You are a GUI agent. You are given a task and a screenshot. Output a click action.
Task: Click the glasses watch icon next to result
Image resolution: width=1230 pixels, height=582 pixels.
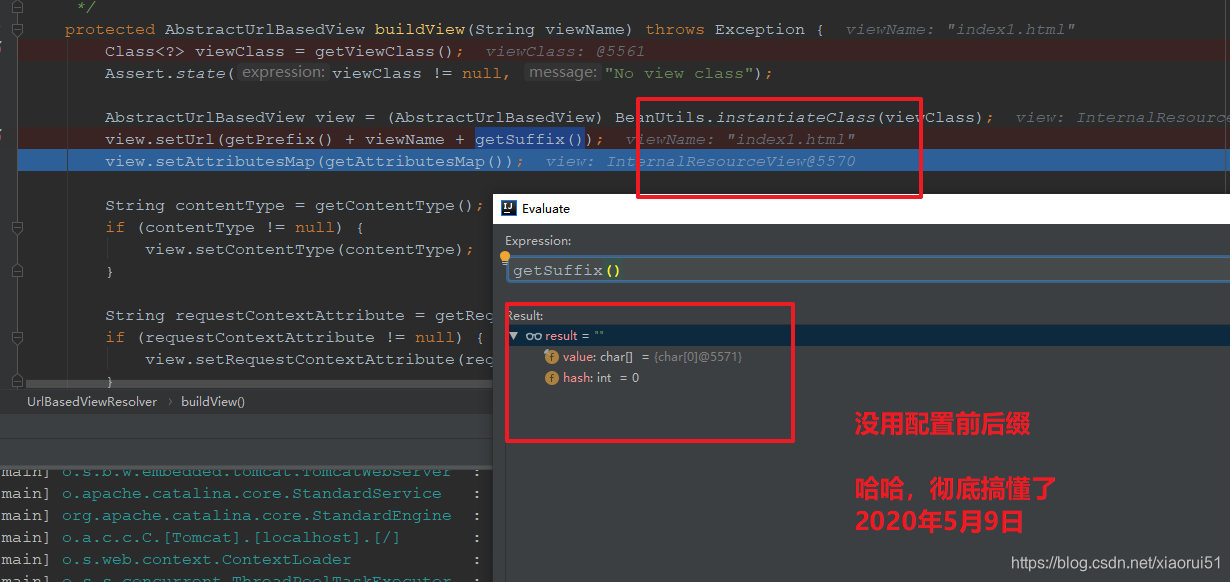pyautogui.click(x=534, y=336)
